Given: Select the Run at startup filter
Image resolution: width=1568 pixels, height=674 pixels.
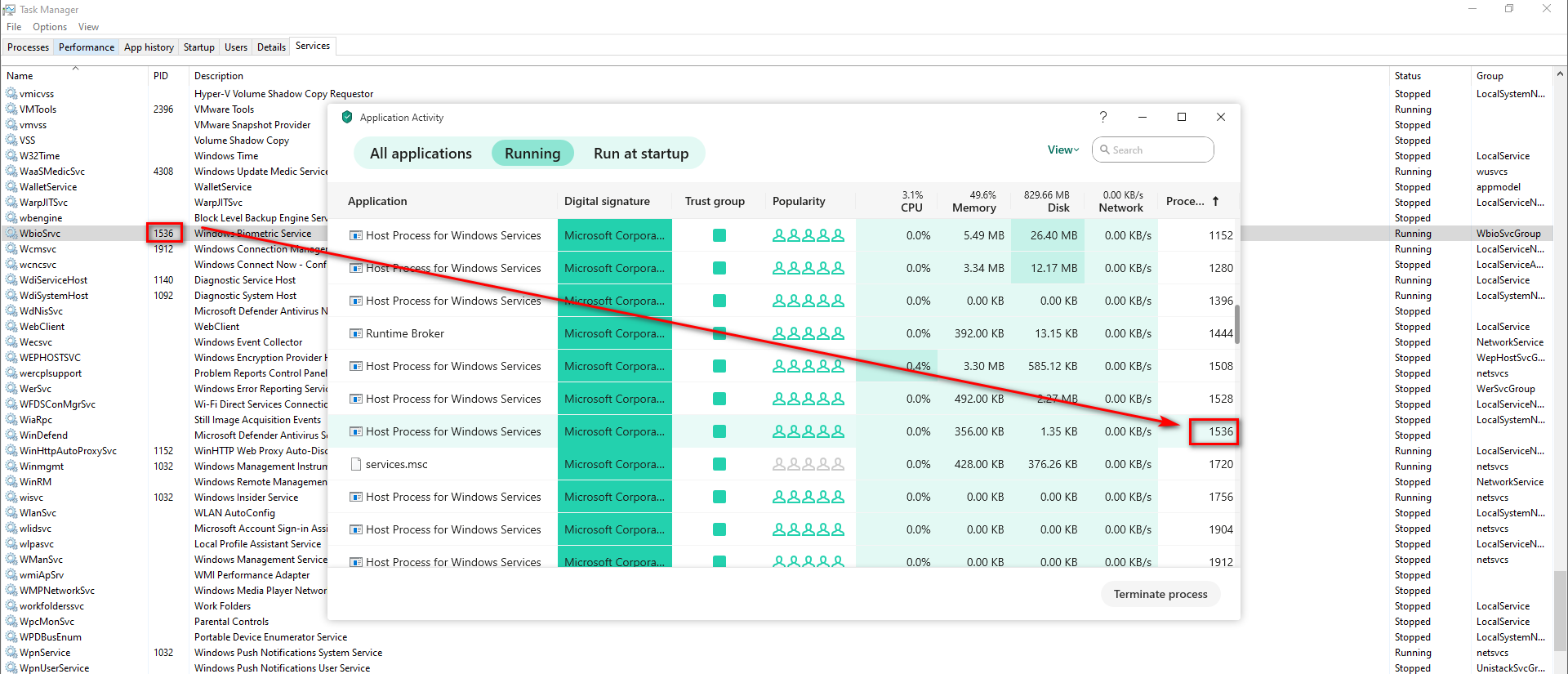Looking at the screenshot, I should [x=641, y=154].
